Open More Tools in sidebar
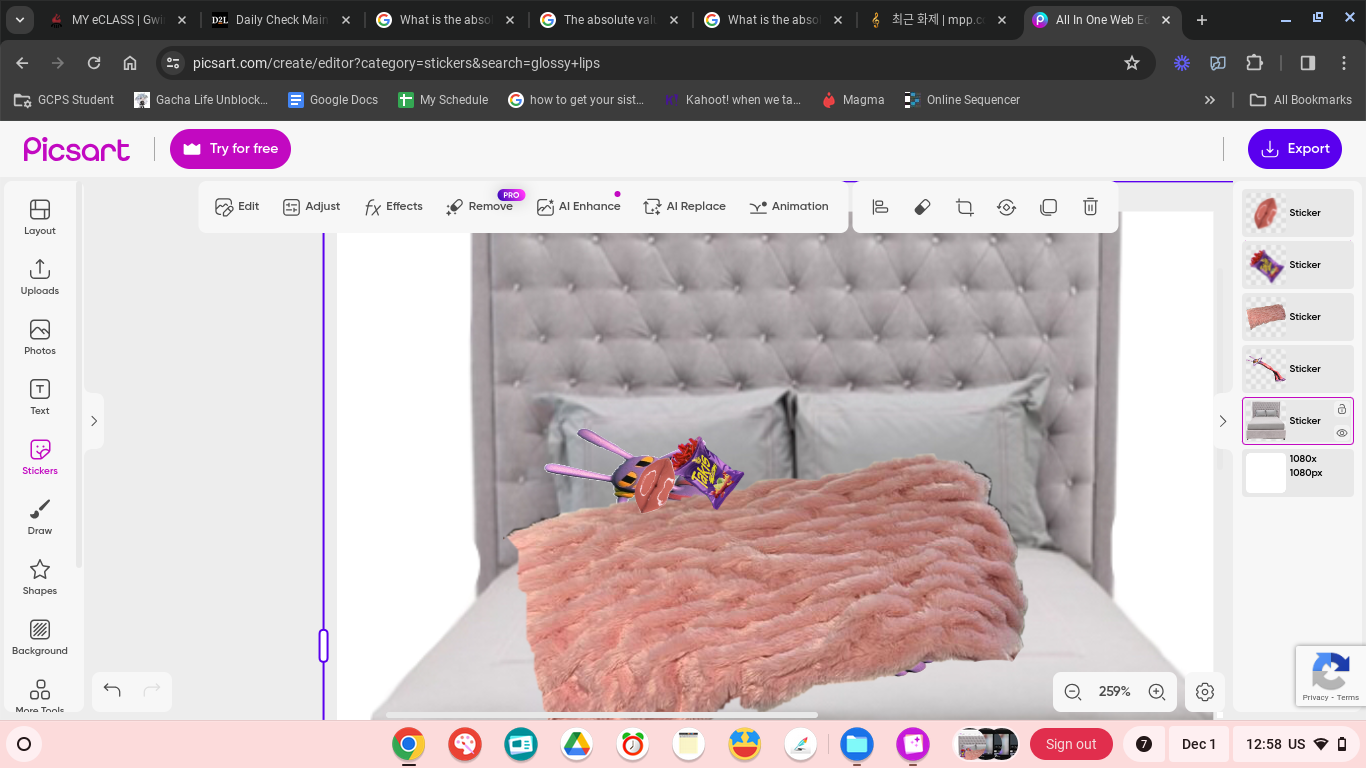Screen dimensions: 1366x768 point(40,695)
